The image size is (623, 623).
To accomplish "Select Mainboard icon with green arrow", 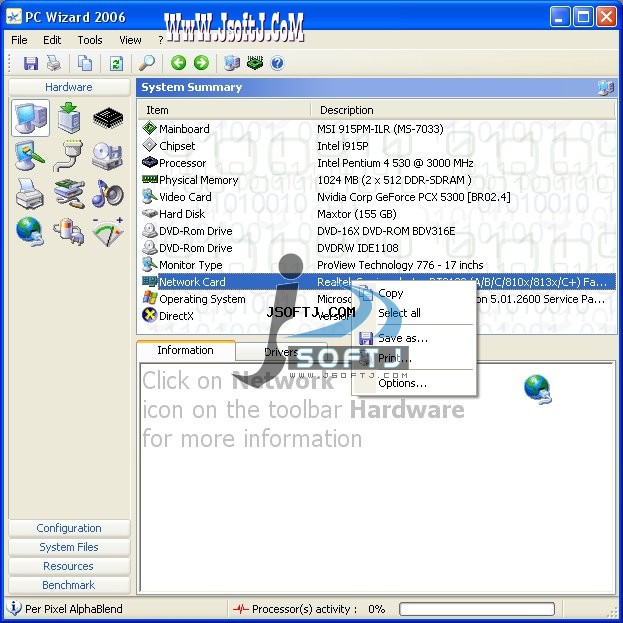I will tap(69, 118).
